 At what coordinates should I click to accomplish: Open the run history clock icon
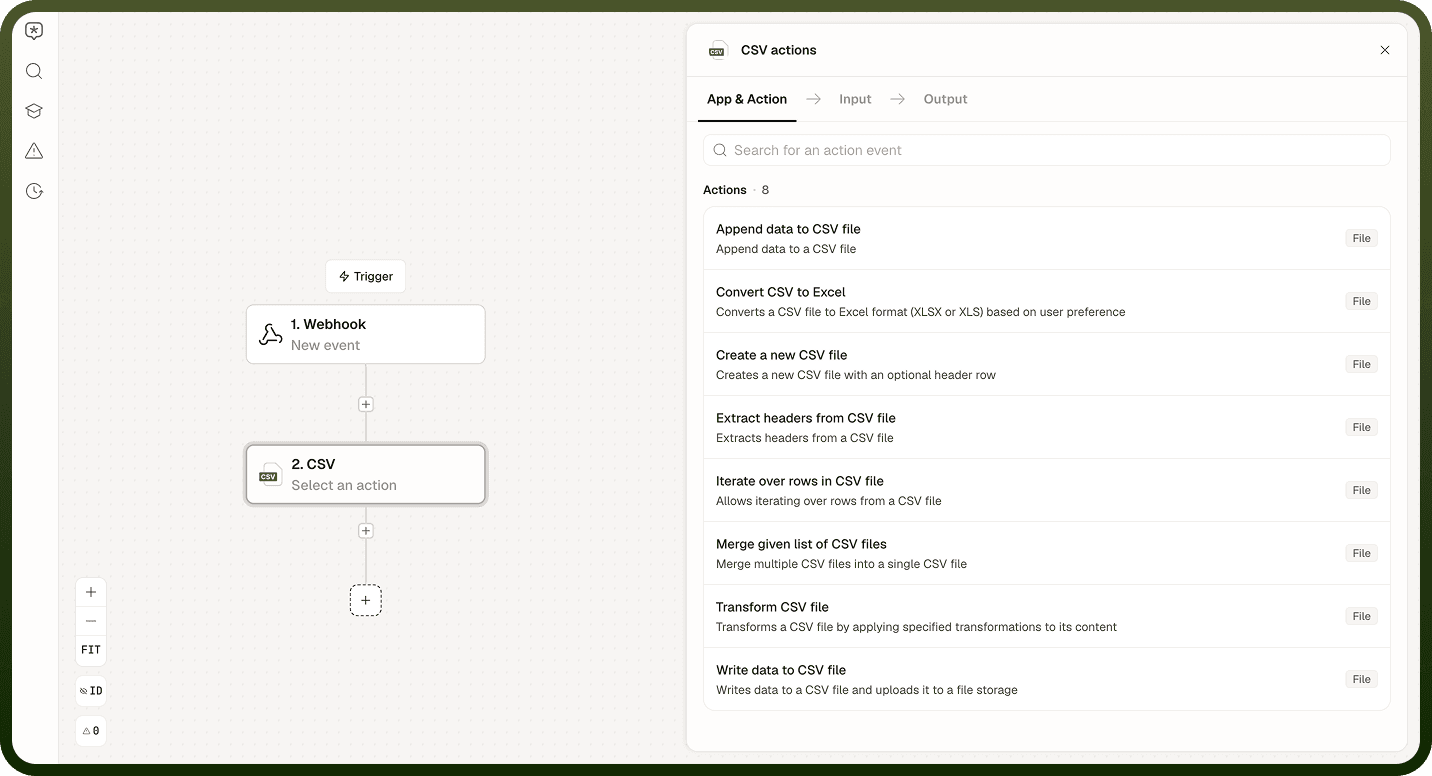34,191
